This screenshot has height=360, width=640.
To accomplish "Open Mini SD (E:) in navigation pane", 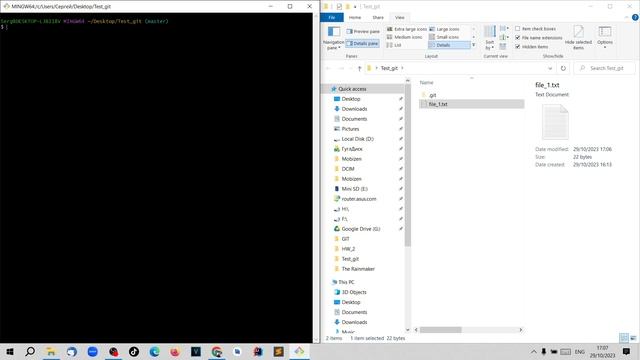I will click(354, 189).
